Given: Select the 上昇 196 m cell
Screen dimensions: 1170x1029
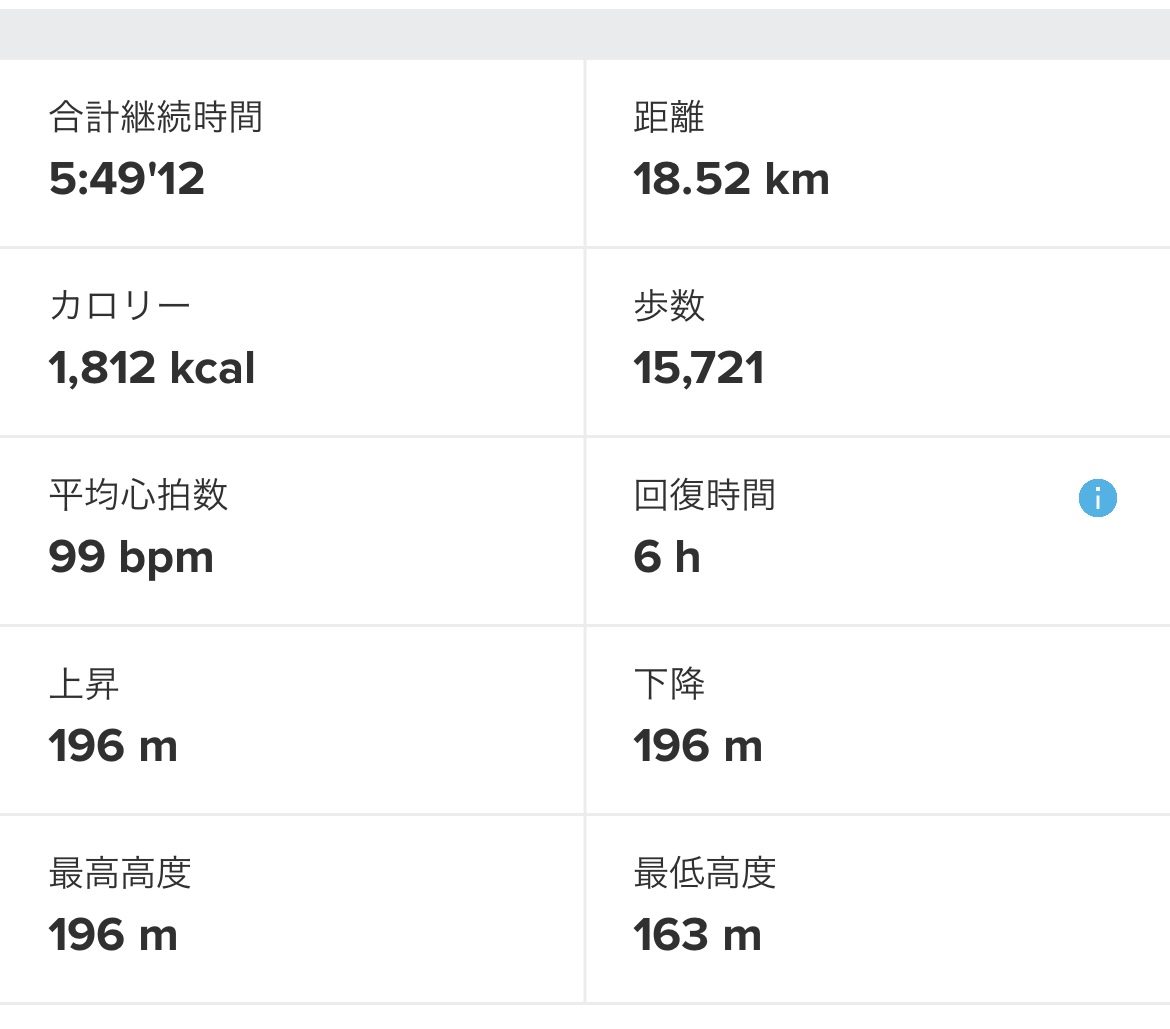Looking at the screenshot, I should (292, 719).
